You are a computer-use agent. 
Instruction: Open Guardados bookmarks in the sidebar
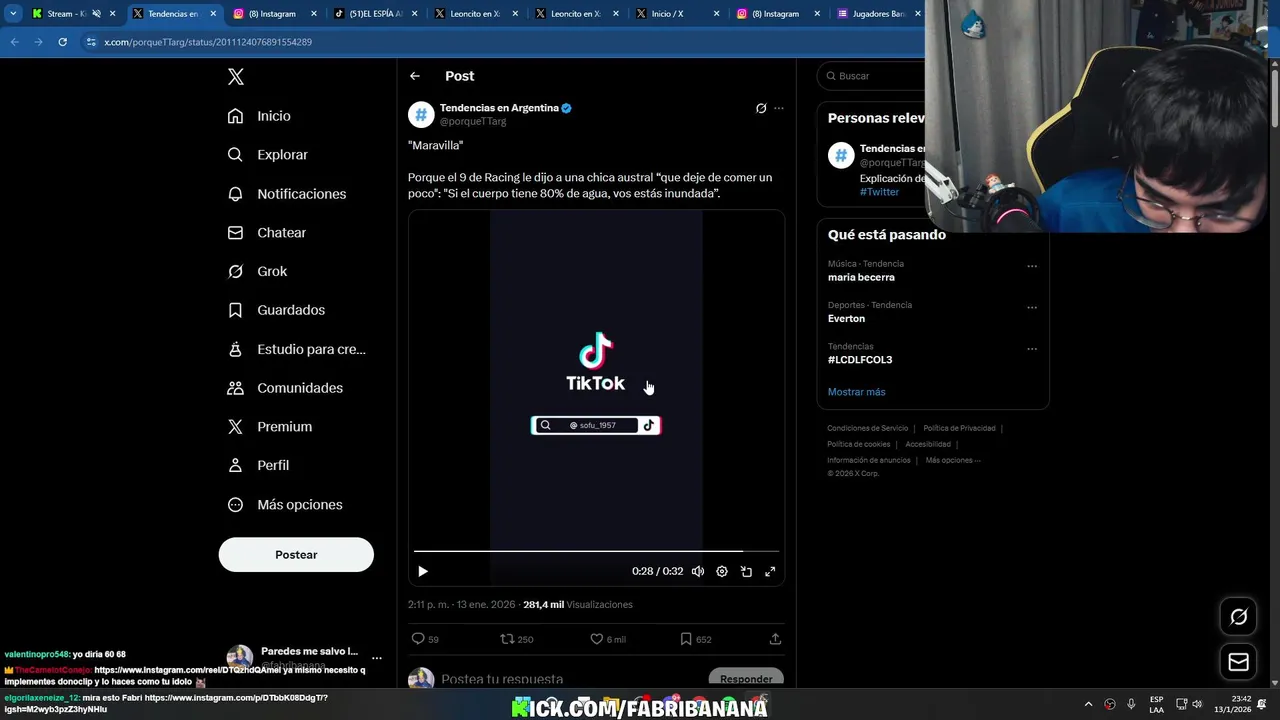276,310
